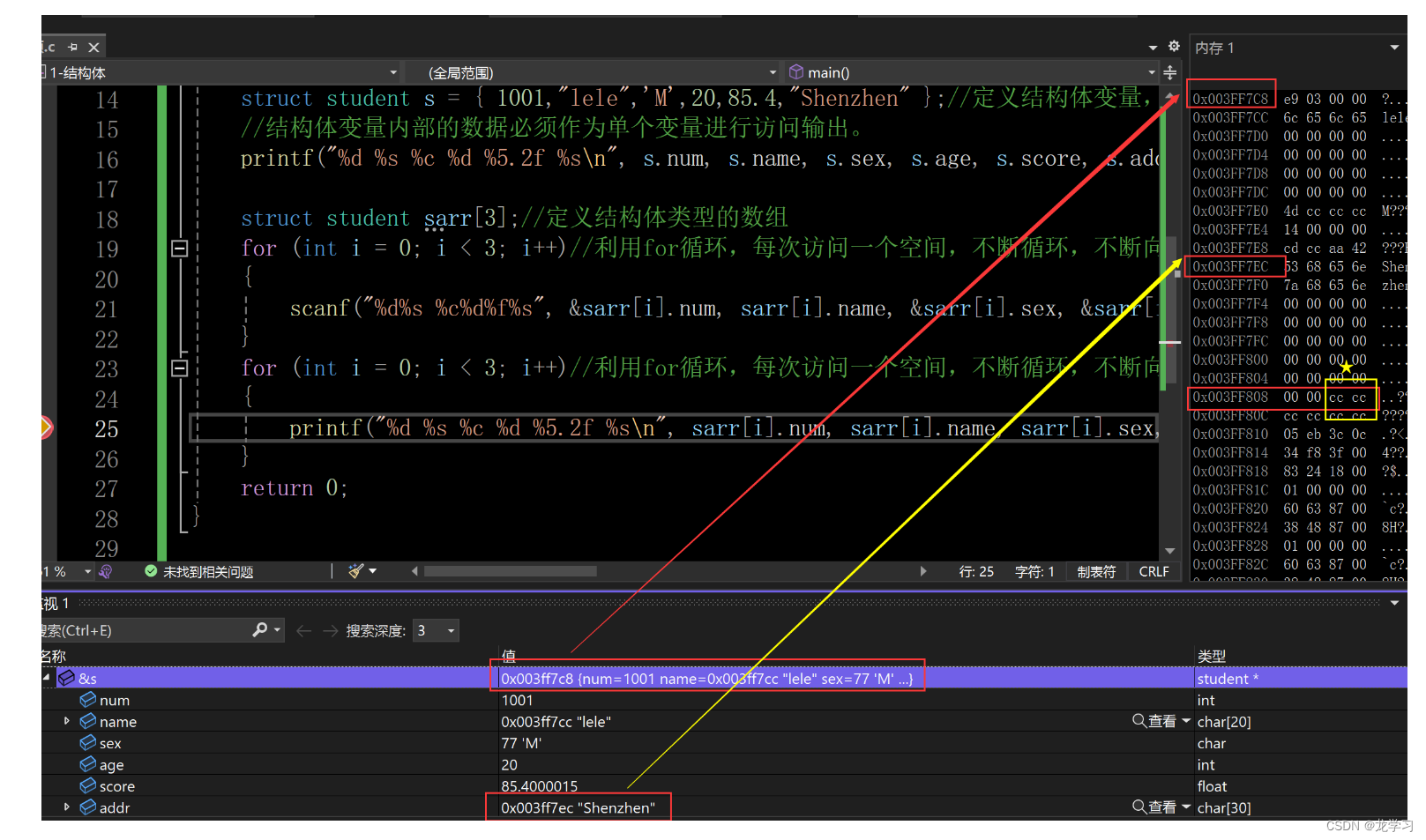Viewport: 1426px width, 840px height.
Task: Click the main() function cube icon
Action: point(796,72)
